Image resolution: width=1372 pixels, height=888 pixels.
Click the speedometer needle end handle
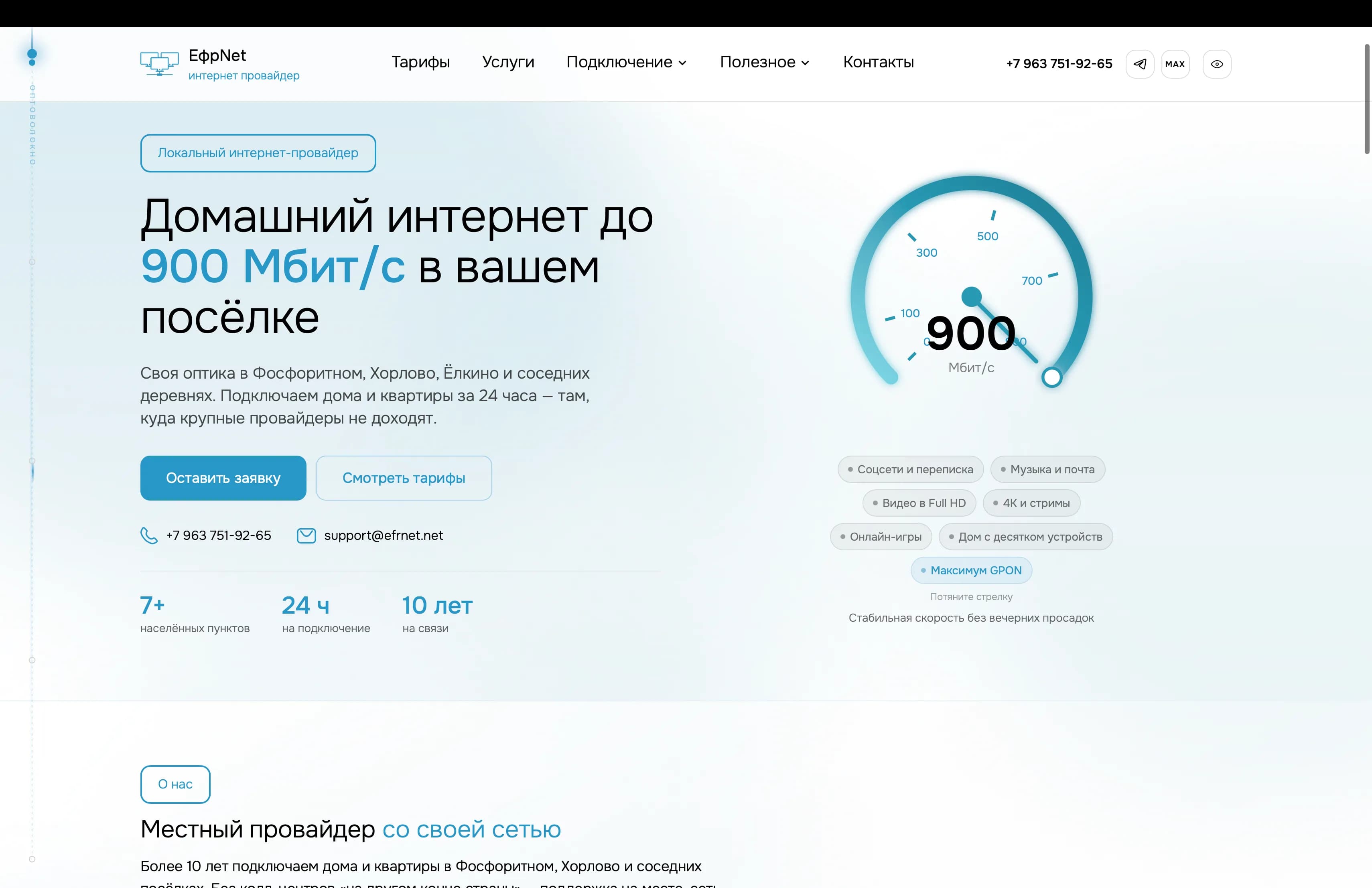1051,377
